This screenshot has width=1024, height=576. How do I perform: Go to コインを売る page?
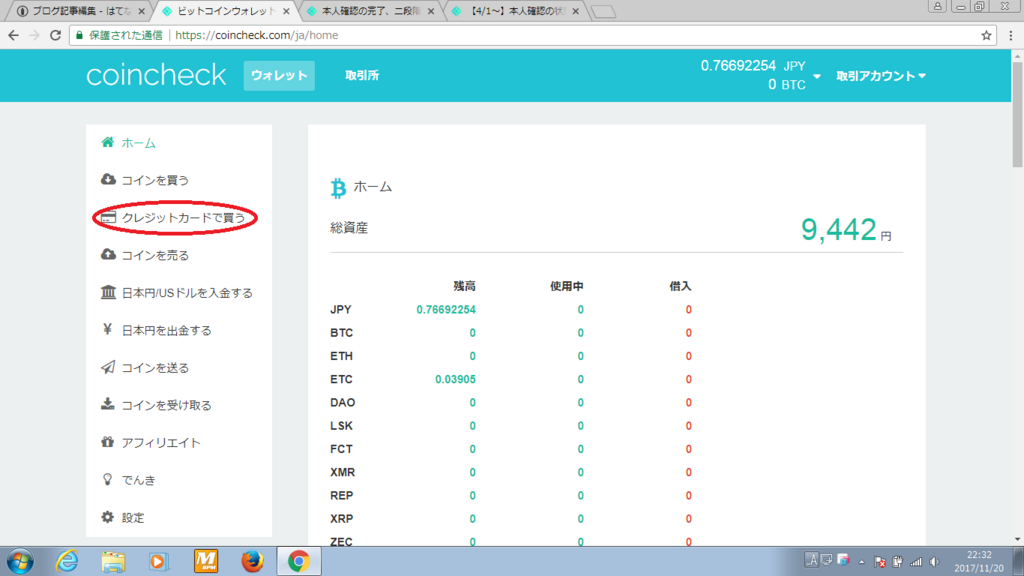click(x=155, y=255)
